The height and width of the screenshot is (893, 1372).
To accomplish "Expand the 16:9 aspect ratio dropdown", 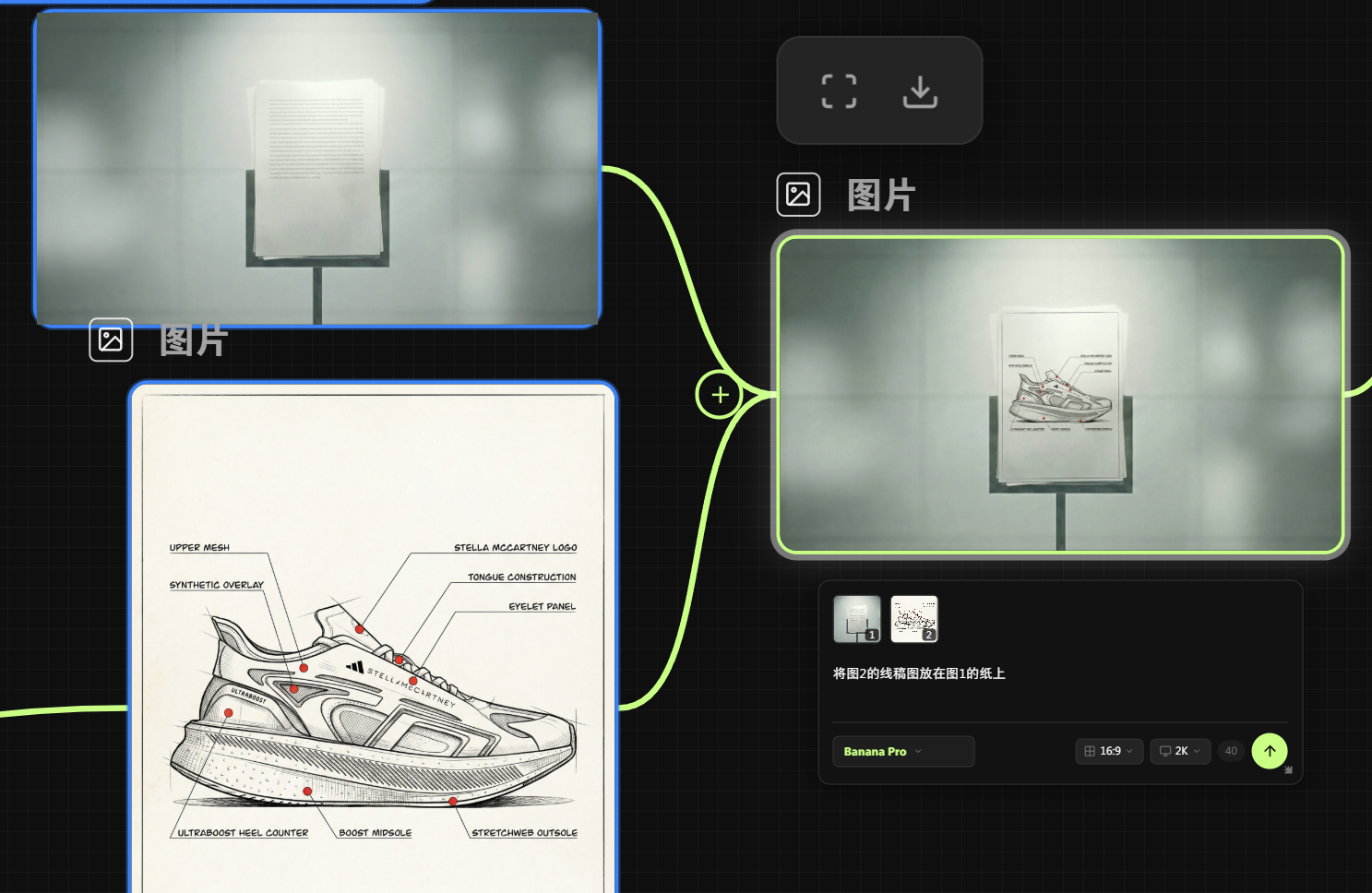I will pos(1110,751).
